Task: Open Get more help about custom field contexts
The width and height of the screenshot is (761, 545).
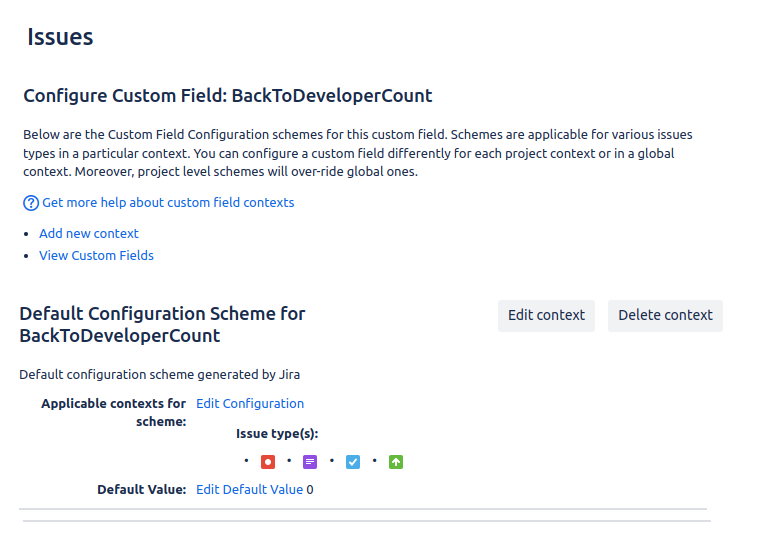Action: [x=168, y=202]
